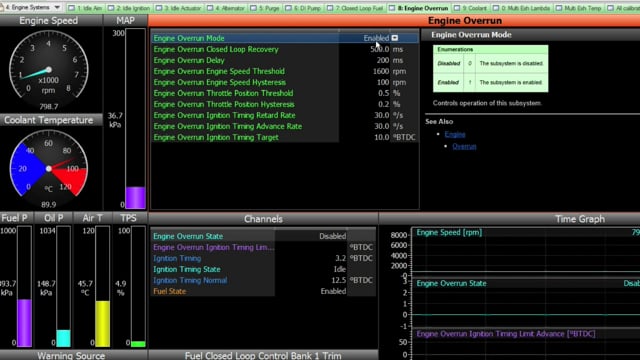The width and height of the screenshot is (640, 360).
Task: Follow the Overrun link under See Also
Action: [464, 147]
